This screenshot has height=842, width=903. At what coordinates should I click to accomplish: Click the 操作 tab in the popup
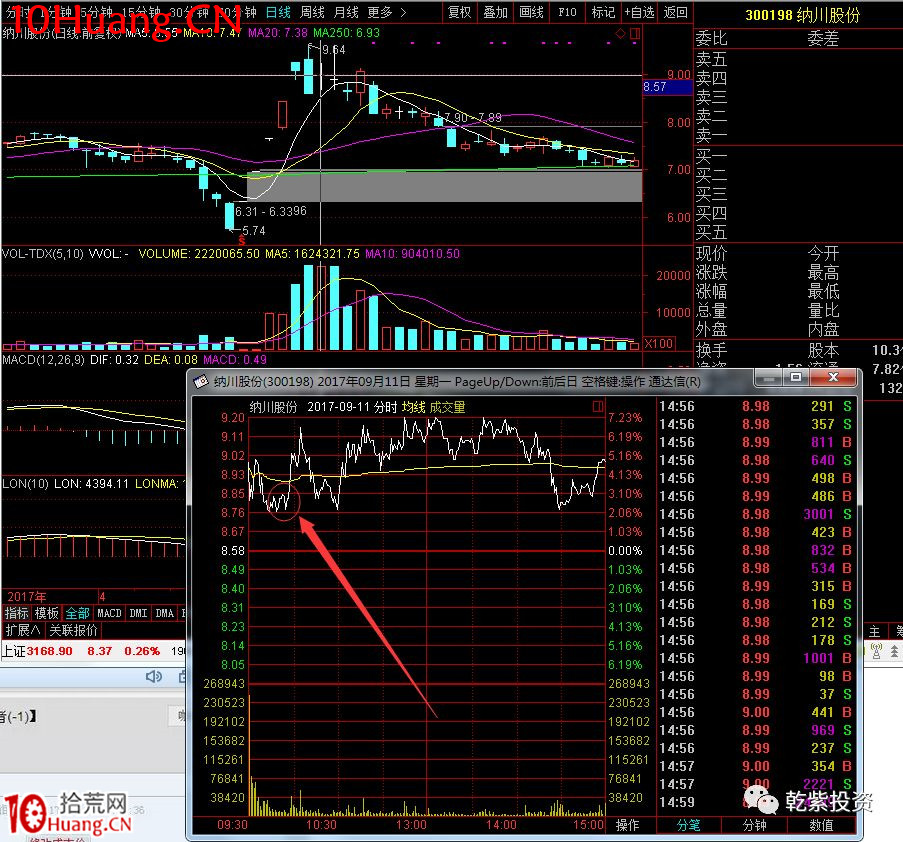[627, 825]
